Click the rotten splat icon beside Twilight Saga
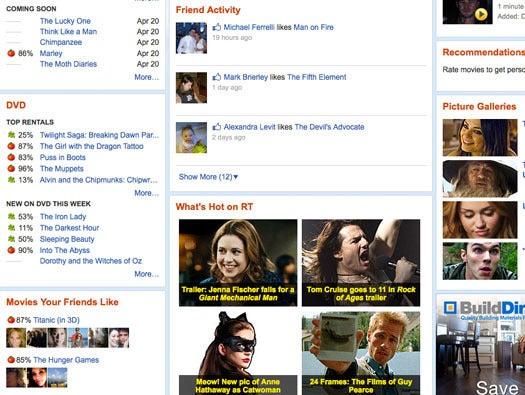 (11, 135)
